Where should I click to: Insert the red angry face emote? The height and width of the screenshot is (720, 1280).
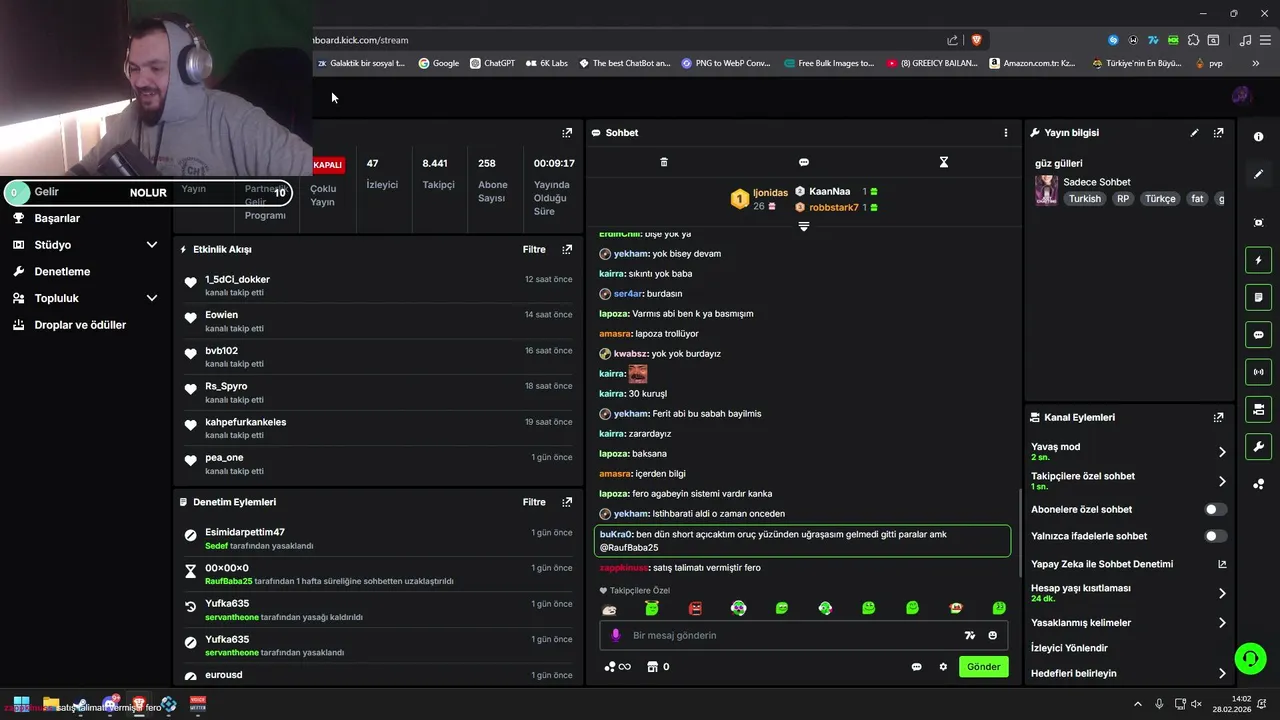click(695, 608)
